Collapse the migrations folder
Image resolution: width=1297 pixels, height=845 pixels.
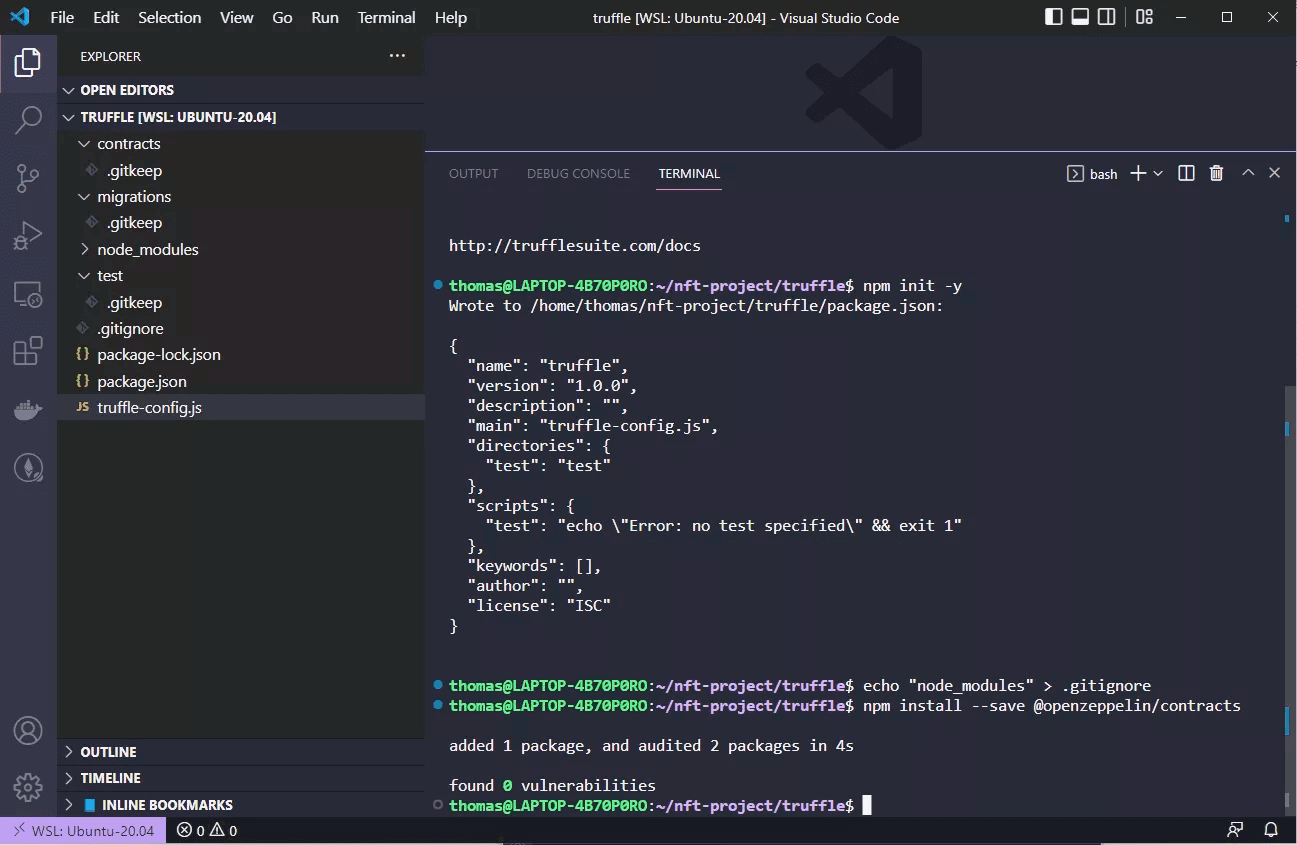click(x=241, y=197)
